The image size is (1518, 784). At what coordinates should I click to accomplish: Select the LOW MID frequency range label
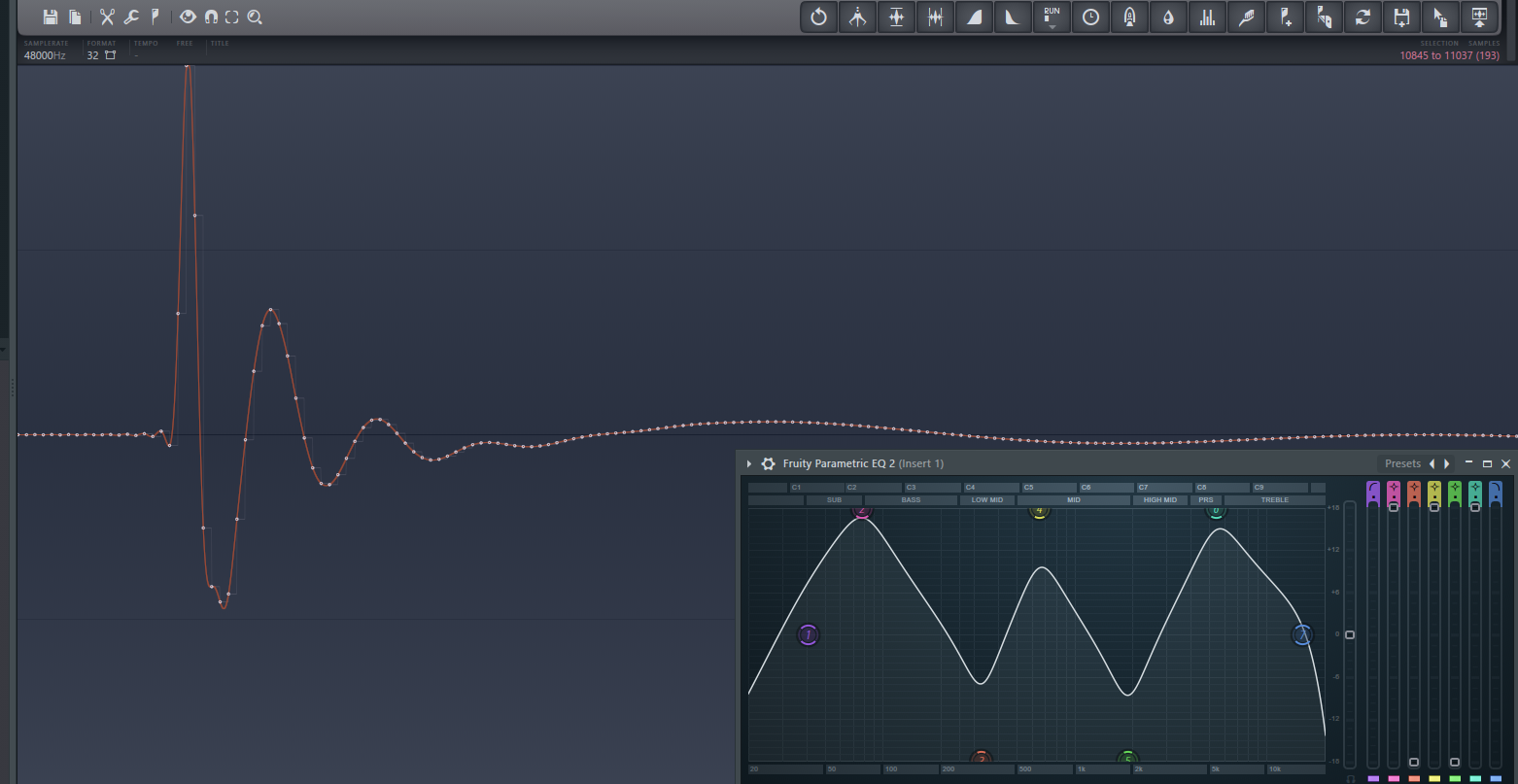987,500
